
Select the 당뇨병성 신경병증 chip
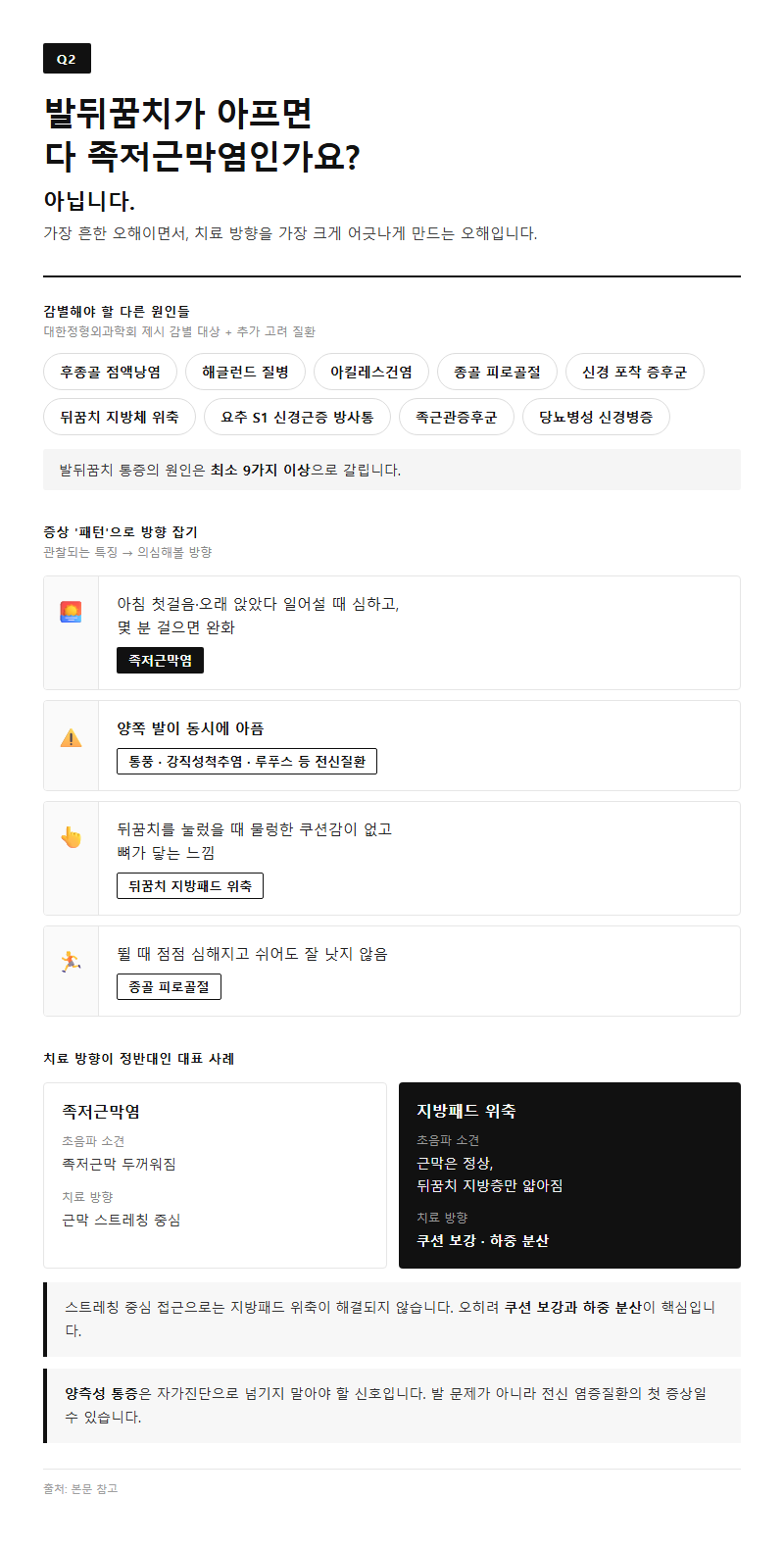[596, 417]
